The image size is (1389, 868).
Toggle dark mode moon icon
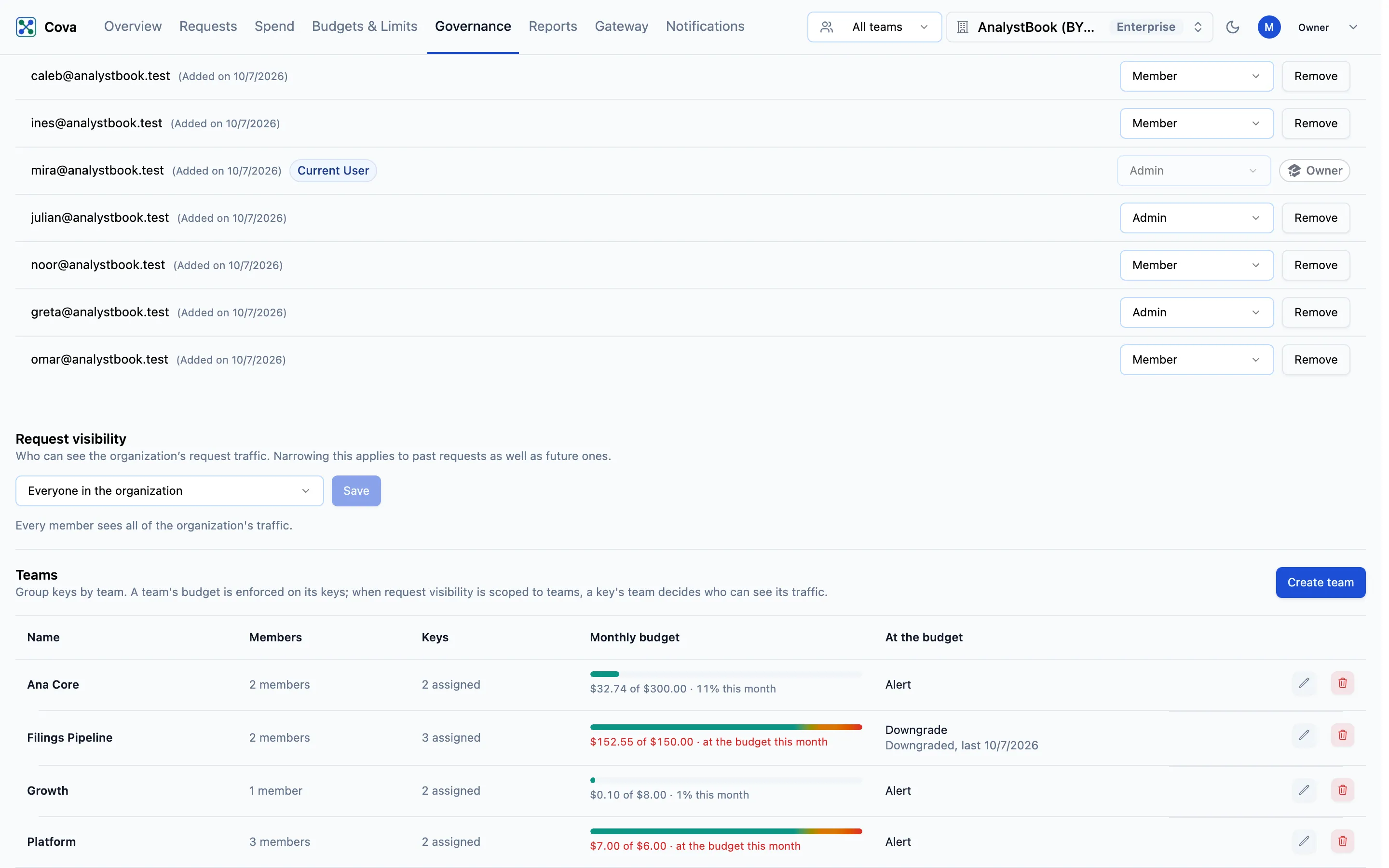point(1232,27)
